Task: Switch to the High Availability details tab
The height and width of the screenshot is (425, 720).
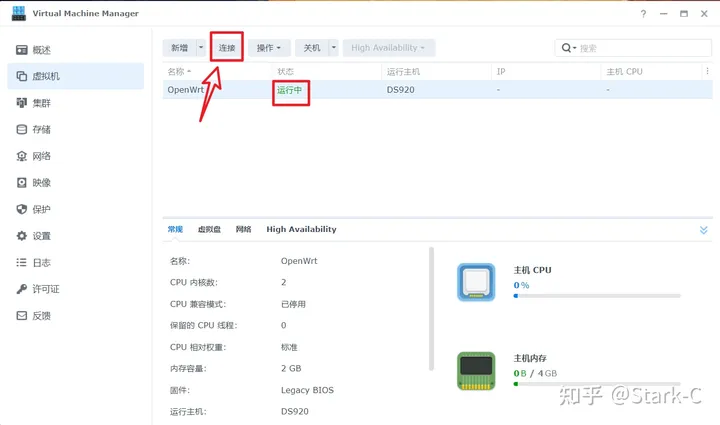Action: point(301,229)
